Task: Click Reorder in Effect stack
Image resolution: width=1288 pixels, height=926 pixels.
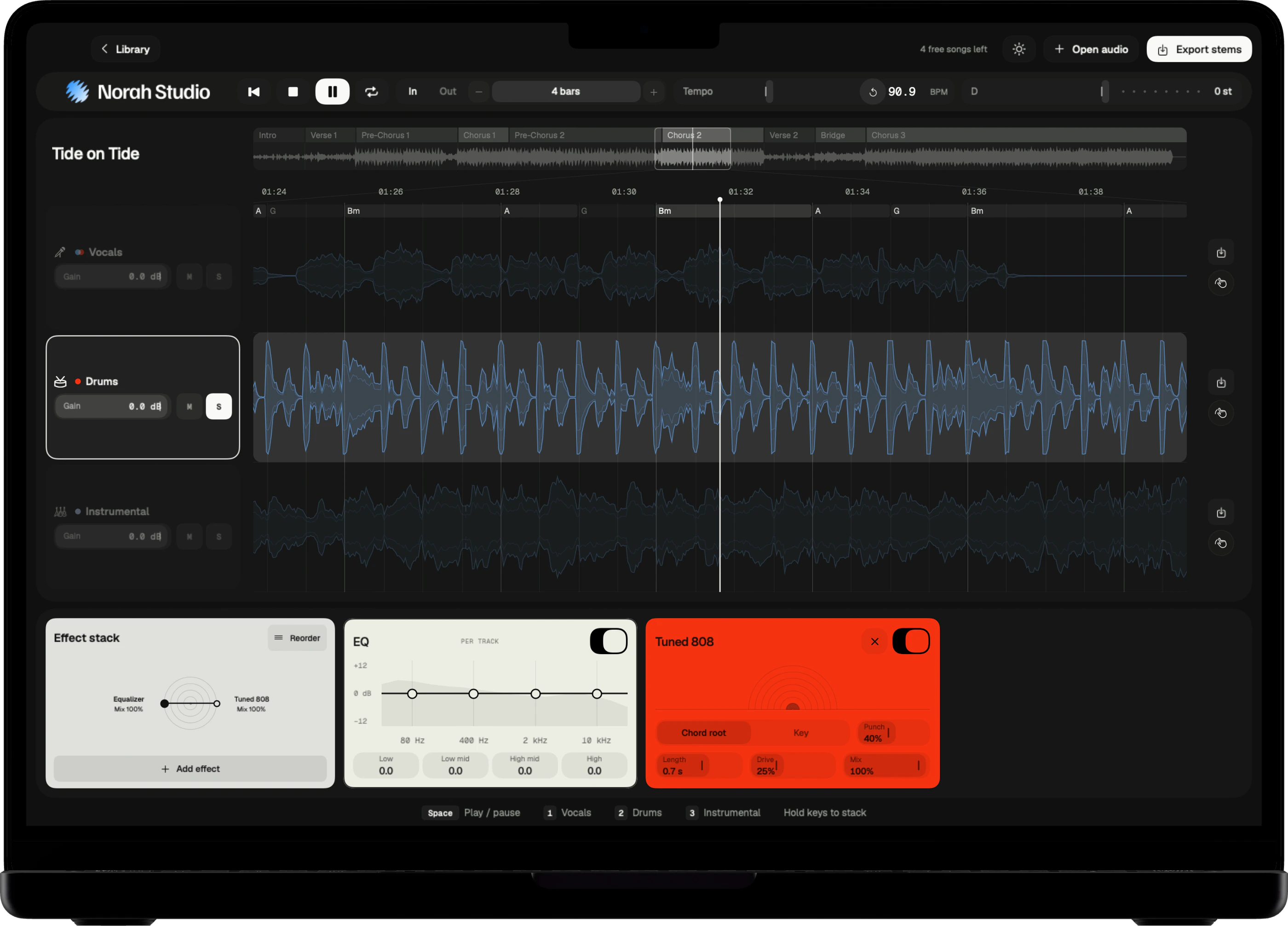Action: 297,638
